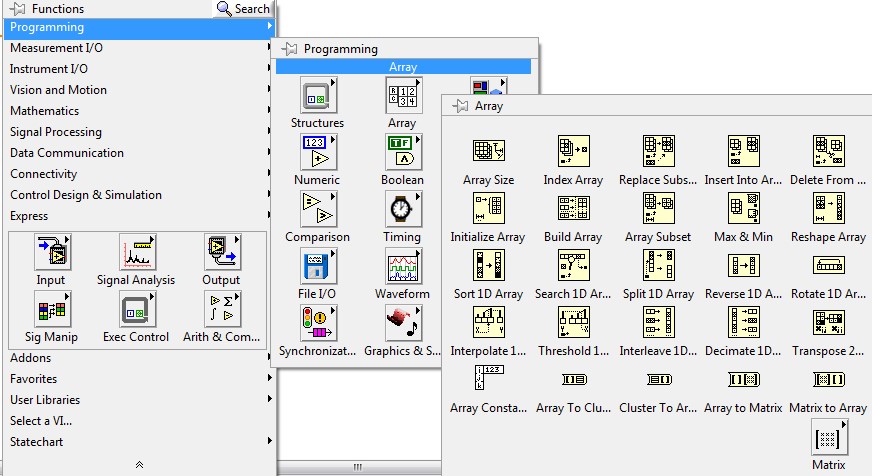
Task: Select the Matrix to Array function
Action: (x=829, y=379)
